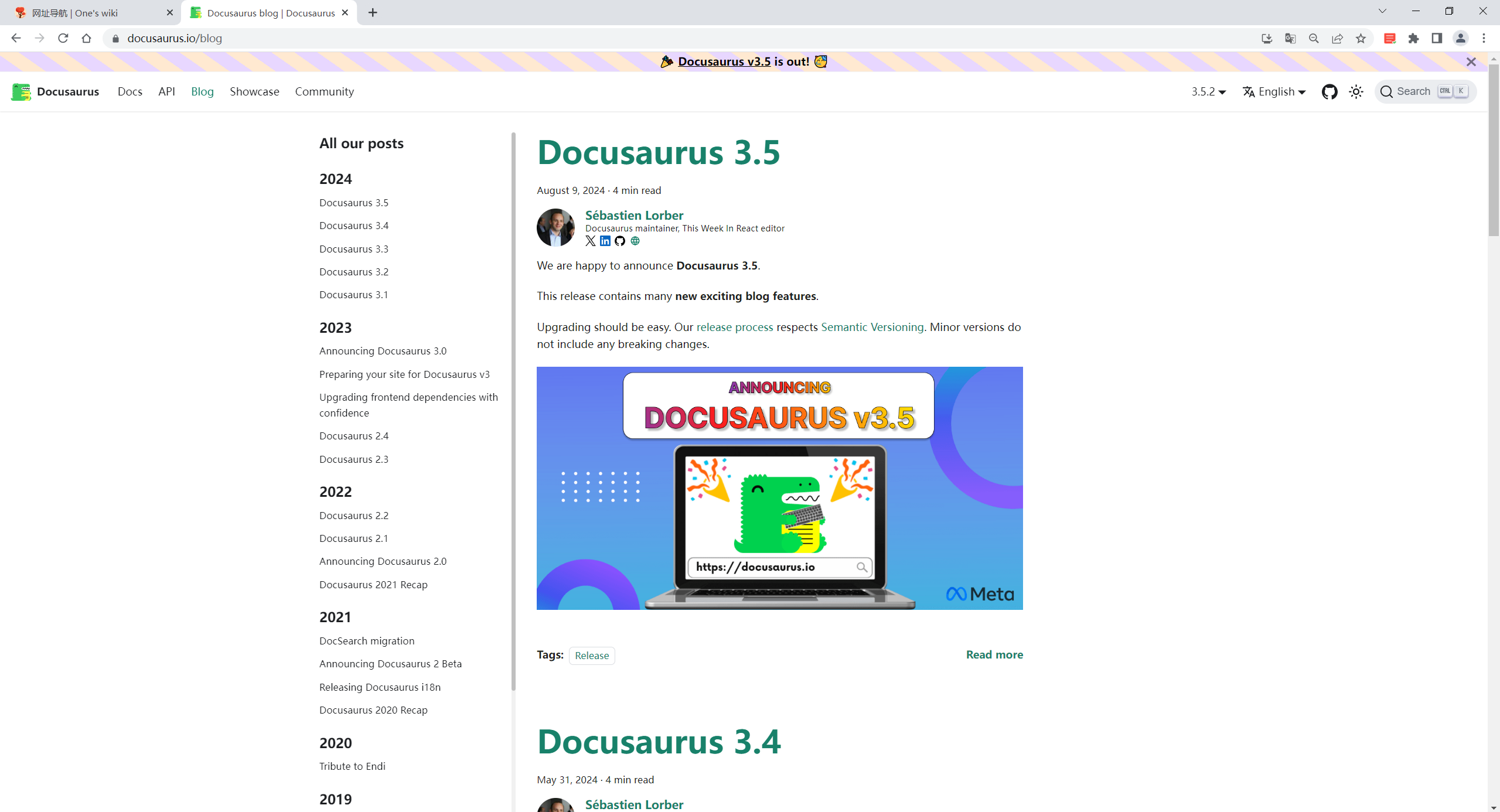Open sidebar post Releasing Docusaurus i18n
The height and width of the screenshot is (812, 1500).
tap(380, 687)
